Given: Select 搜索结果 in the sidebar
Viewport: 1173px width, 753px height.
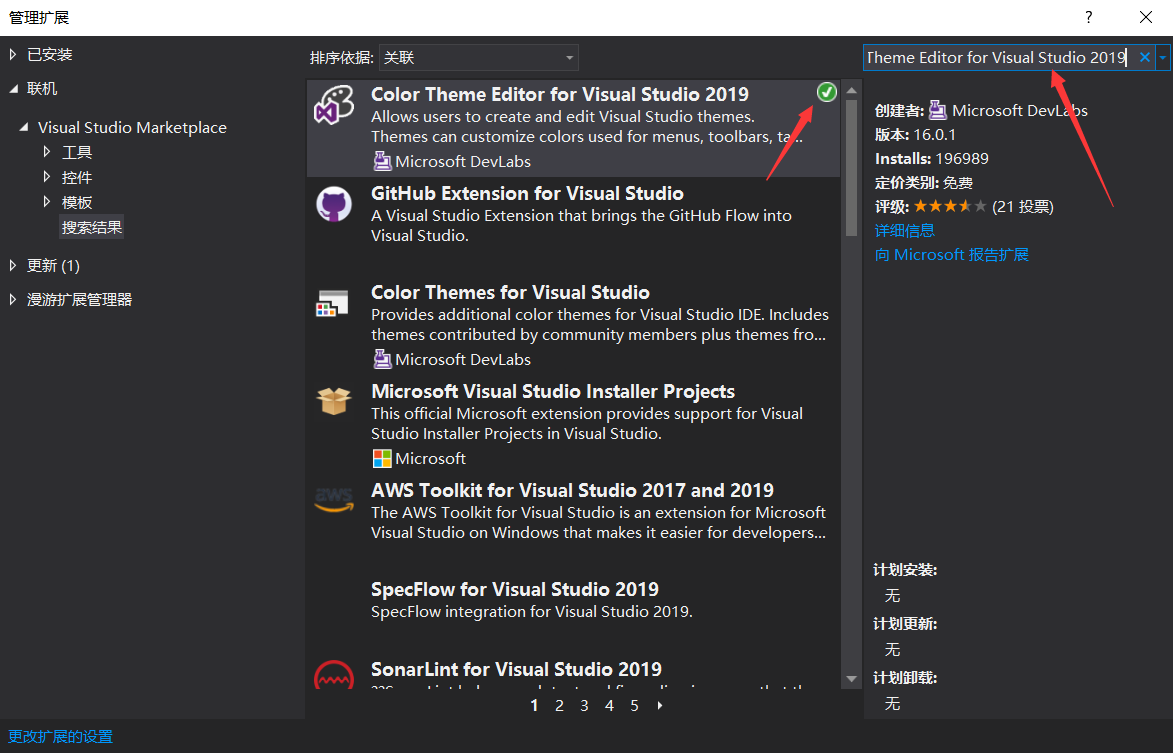Looking at the screenshot, I should [91, 227].
